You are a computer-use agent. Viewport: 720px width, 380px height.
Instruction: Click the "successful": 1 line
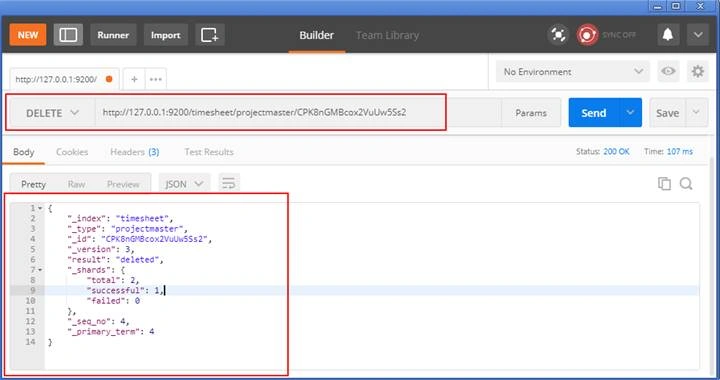tap(125, 291)
